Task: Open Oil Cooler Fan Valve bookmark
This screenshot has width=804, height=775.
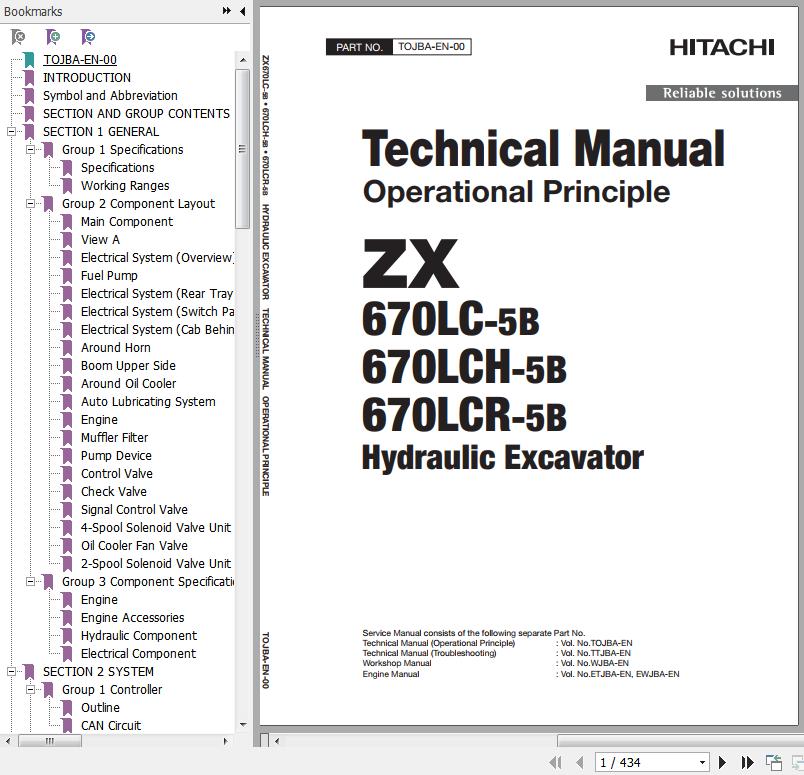Action: click(134, 546)
